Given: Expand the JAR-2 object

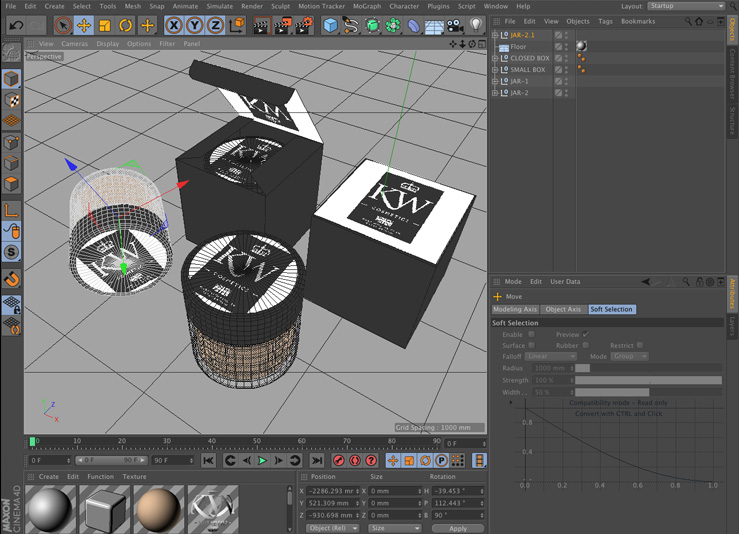Looking at the screenshot, I should coord(495,93).
